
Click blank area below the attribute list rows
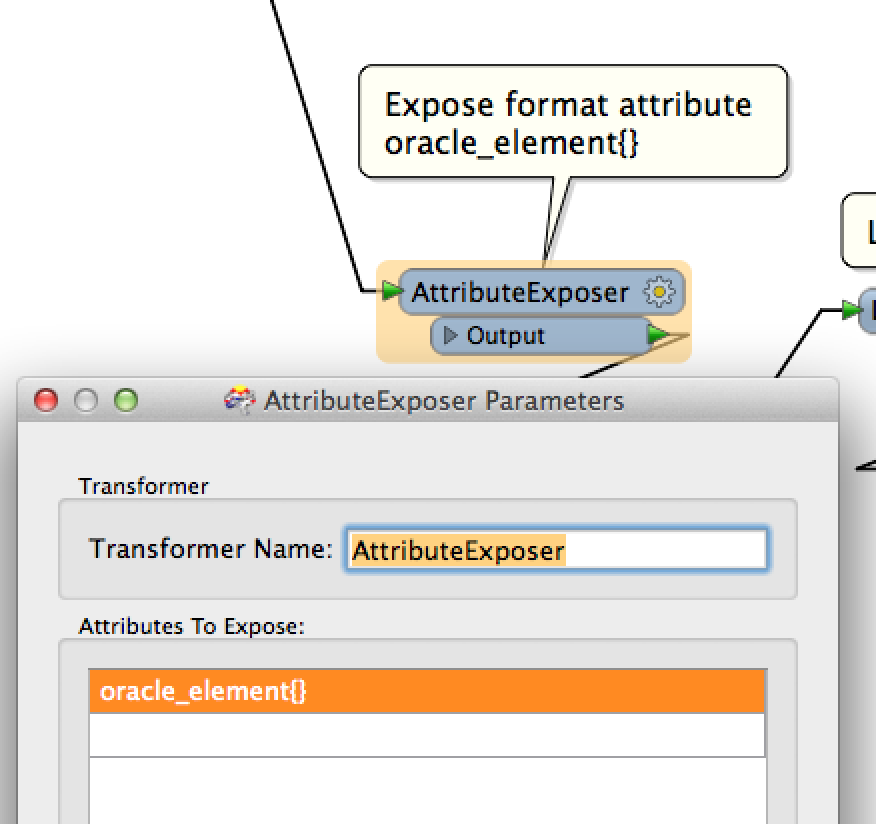point(427,790)
